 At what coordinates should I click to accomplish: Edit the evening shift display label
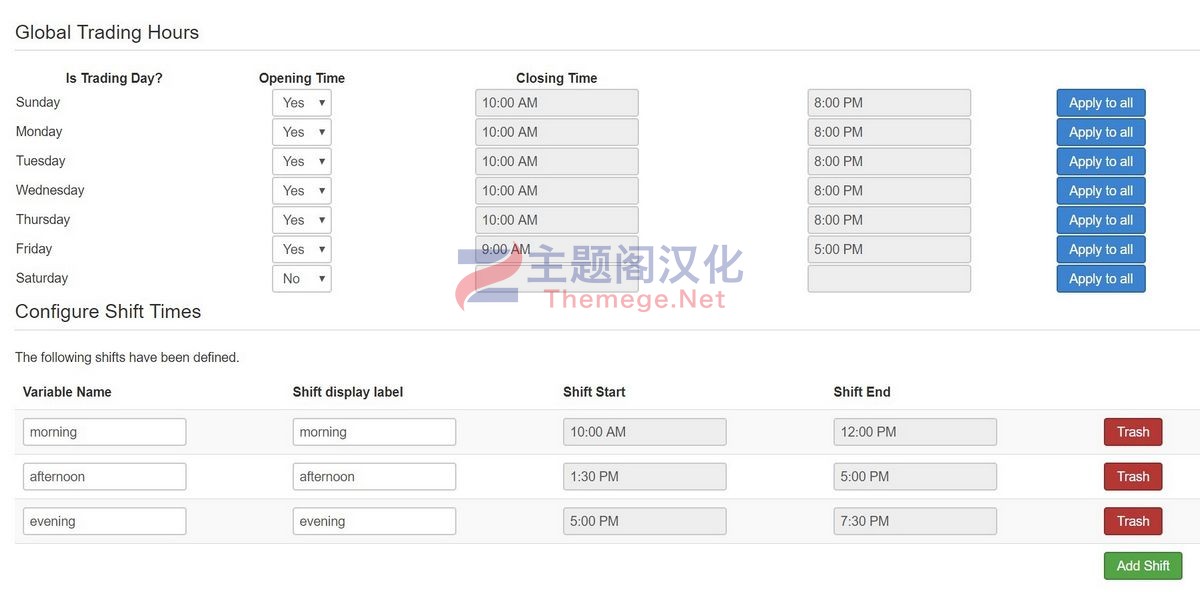point(374,521)
